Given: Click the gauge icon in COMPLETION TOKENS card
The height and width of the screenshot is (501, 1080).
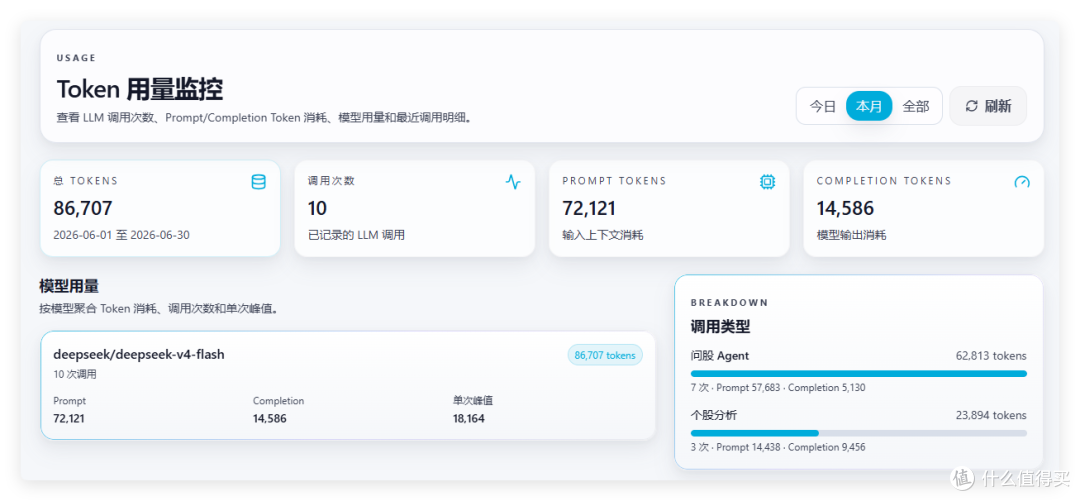Looking at the screenshot, I should [x=1022, y=182].
